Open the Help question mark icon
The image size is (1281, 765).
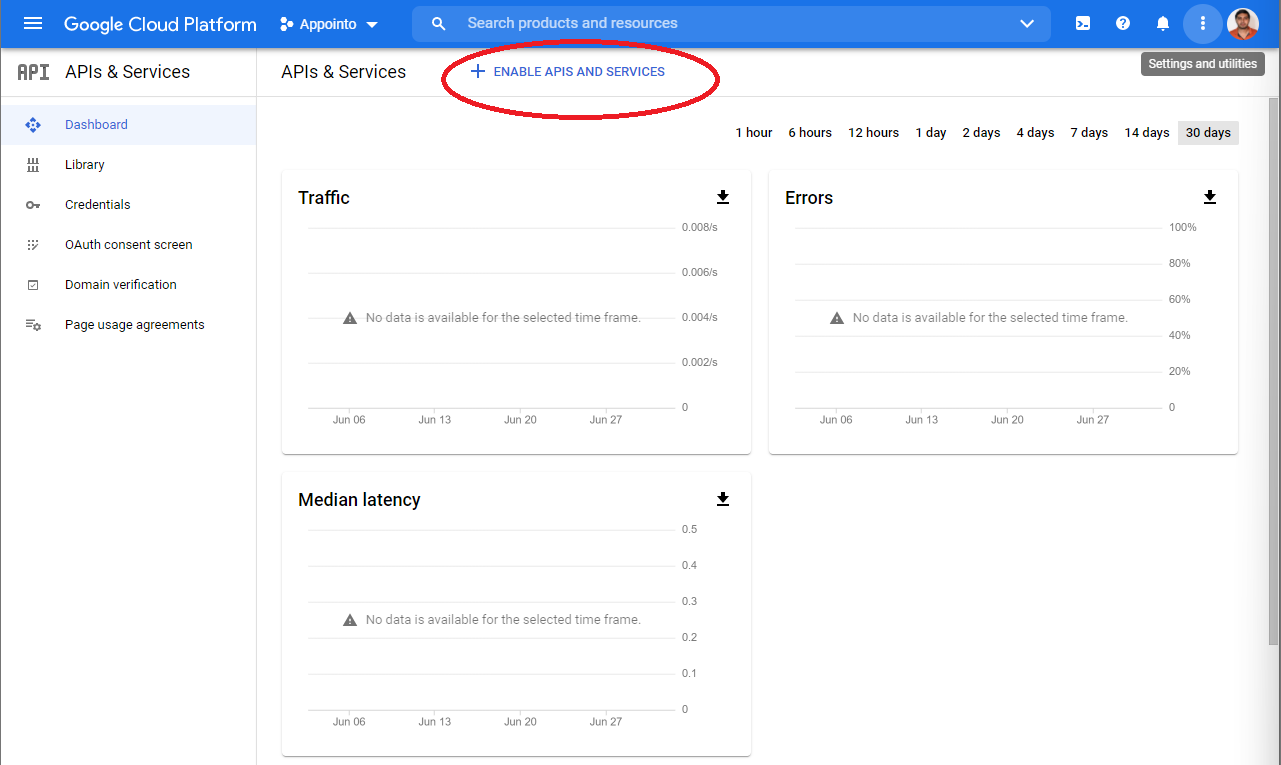(1123, 23)
